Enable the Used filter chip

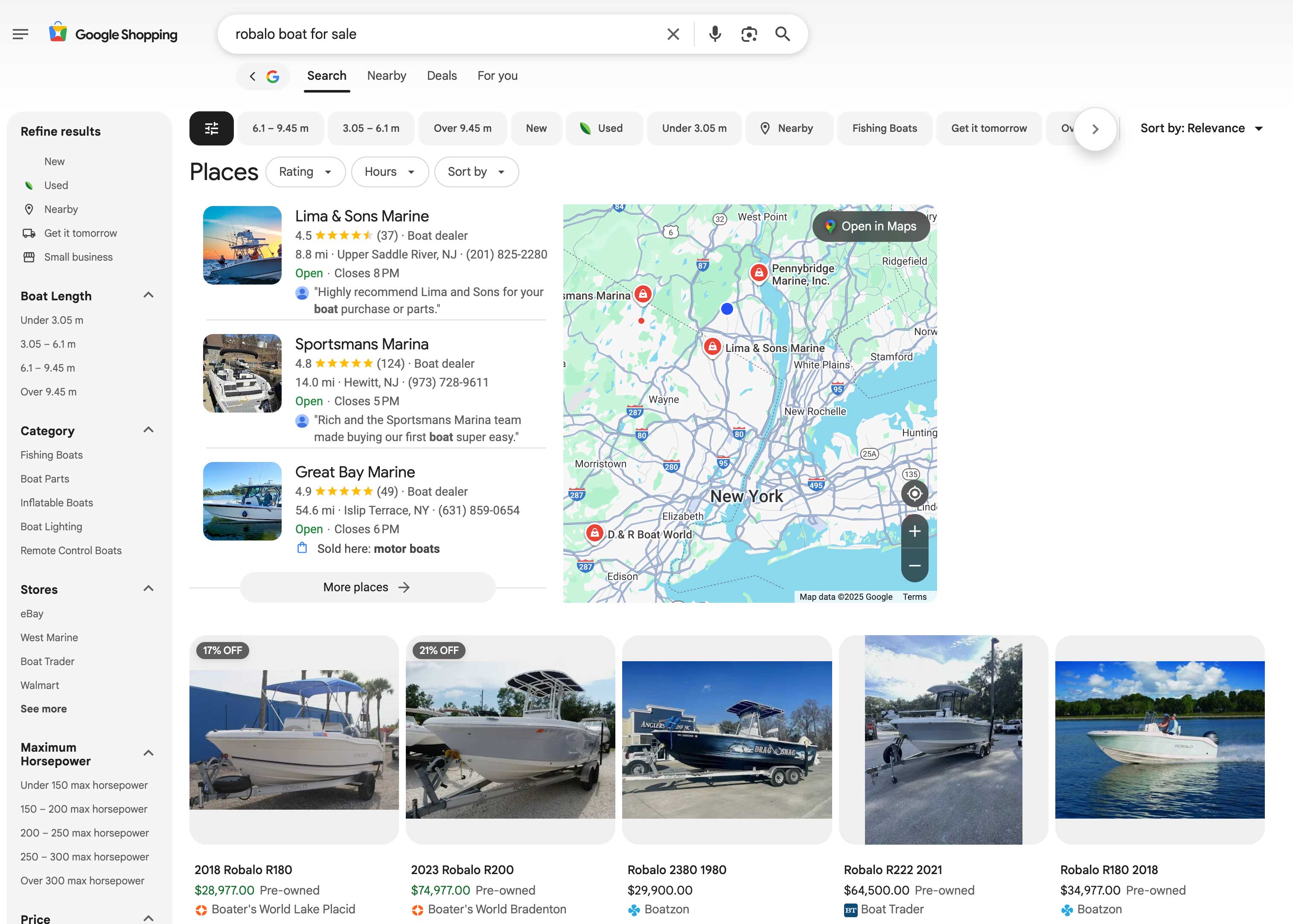(604, 128)
